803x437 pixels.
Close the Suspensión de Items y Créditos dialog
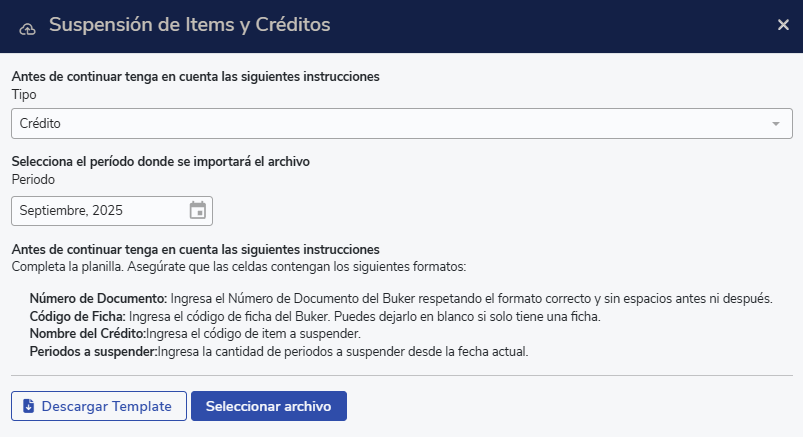(783, 25)
